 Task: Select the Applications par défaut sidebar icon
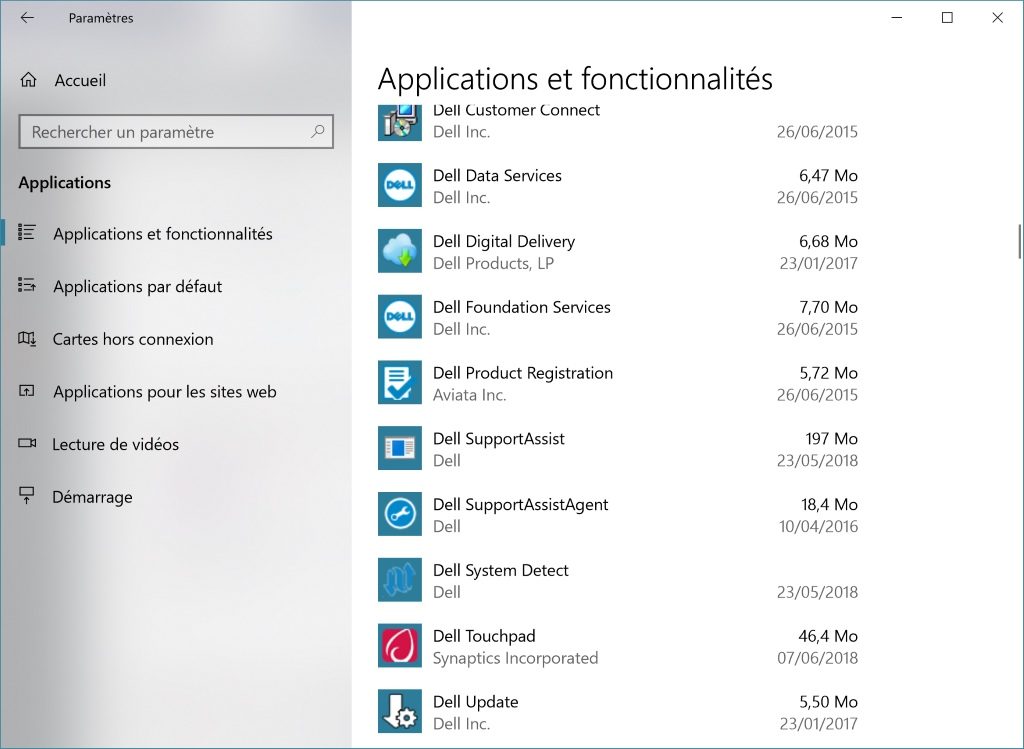point(27,285)
